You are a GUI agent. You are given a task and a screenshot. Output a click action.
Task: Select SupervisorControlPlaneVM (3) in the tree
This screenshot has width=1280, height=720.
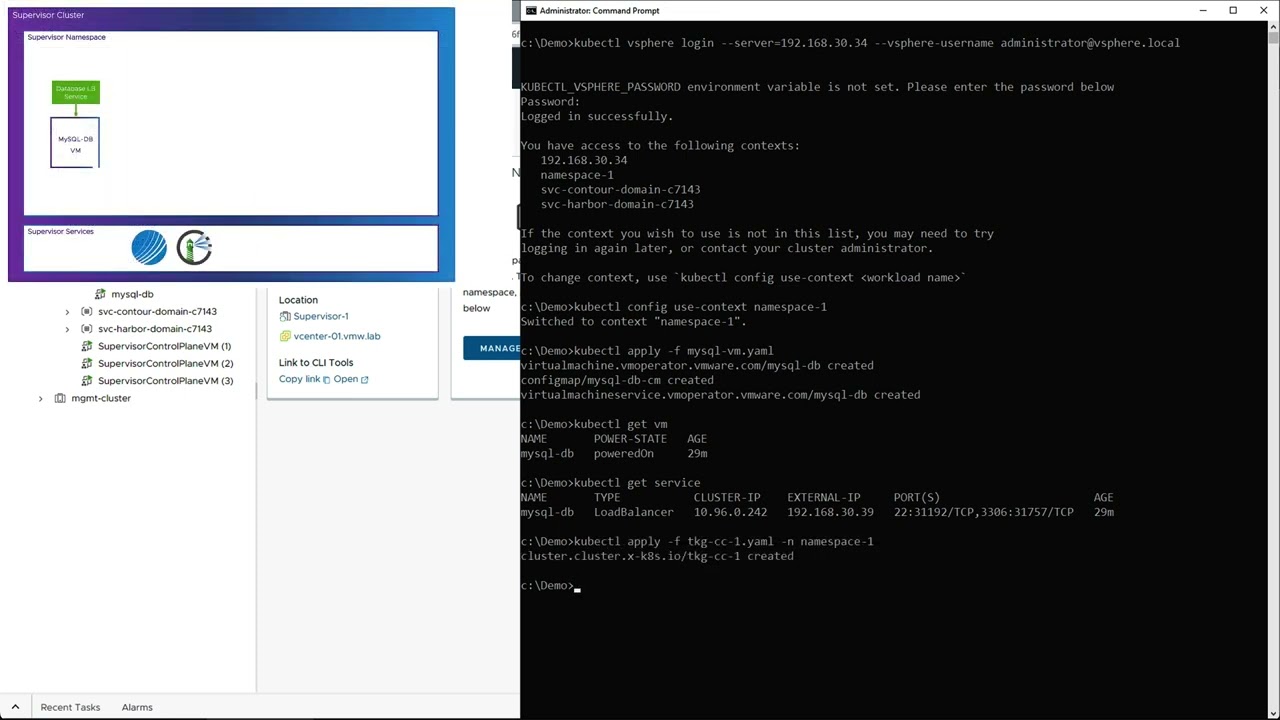pos(165,381)
